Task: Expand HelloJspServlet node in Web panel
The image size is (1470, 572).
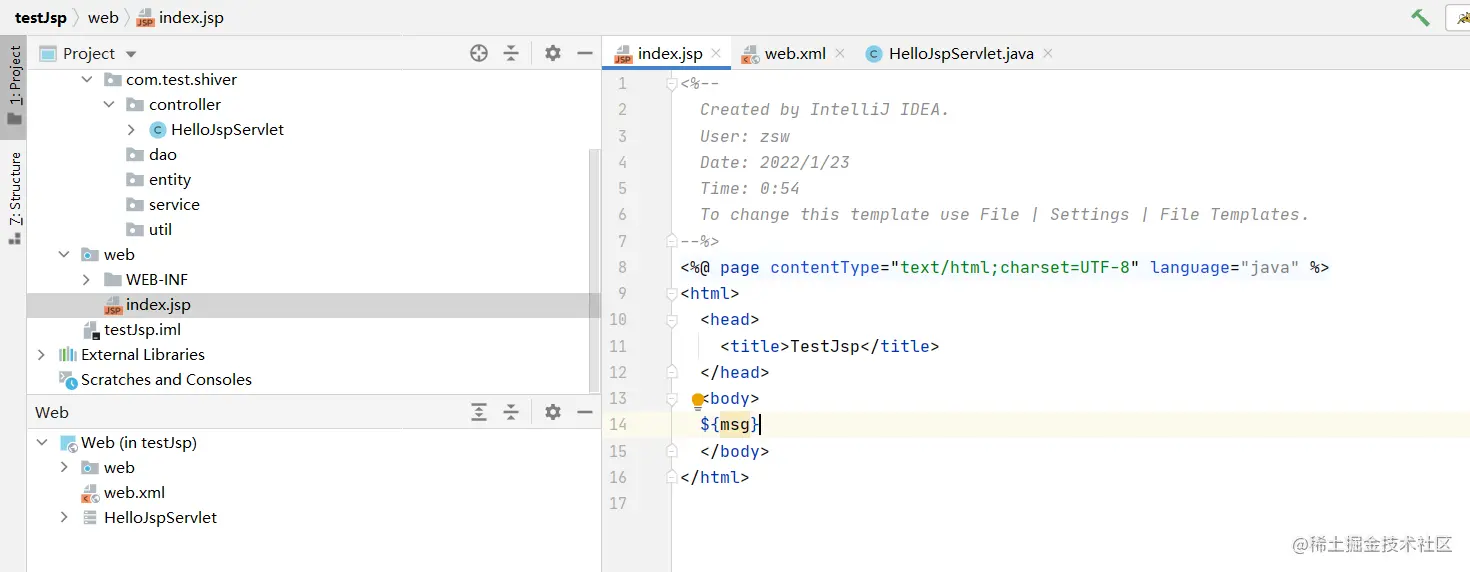Action: [x=65, y=517]
